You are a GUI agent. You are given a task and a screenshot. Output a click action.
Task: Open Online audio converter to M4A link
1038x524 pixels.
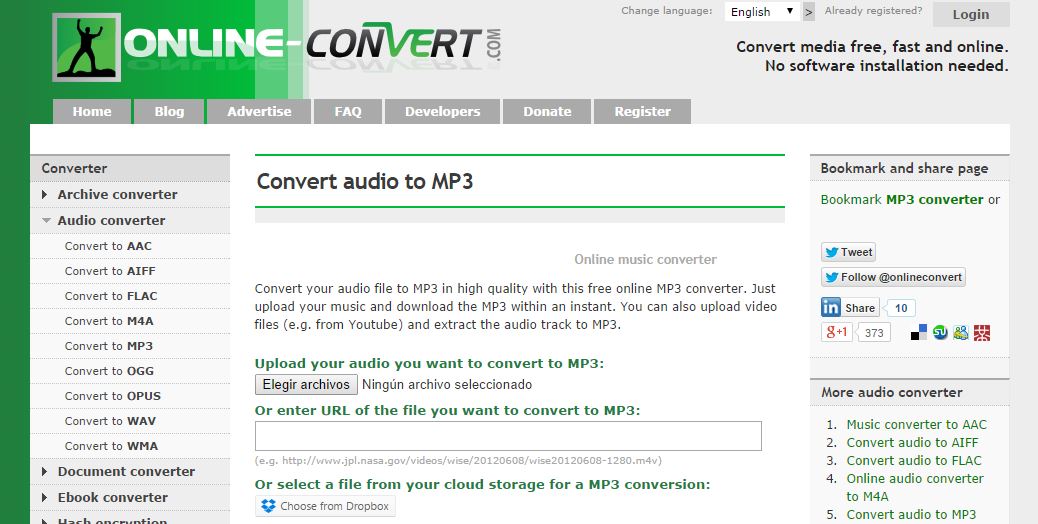(915, 487)
